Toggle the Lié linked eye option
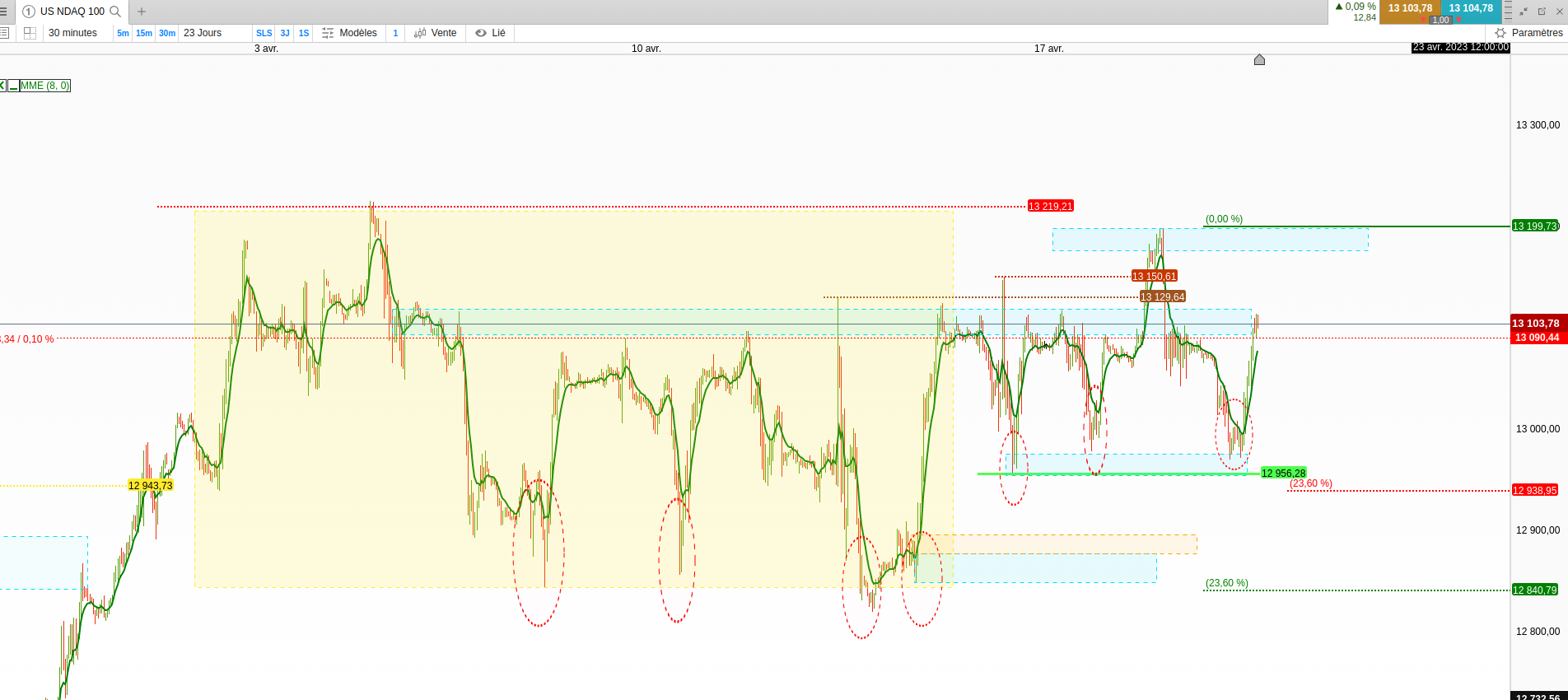This screenshot has height=700, width=1568. pyautogui.click(x=491, y=33)
